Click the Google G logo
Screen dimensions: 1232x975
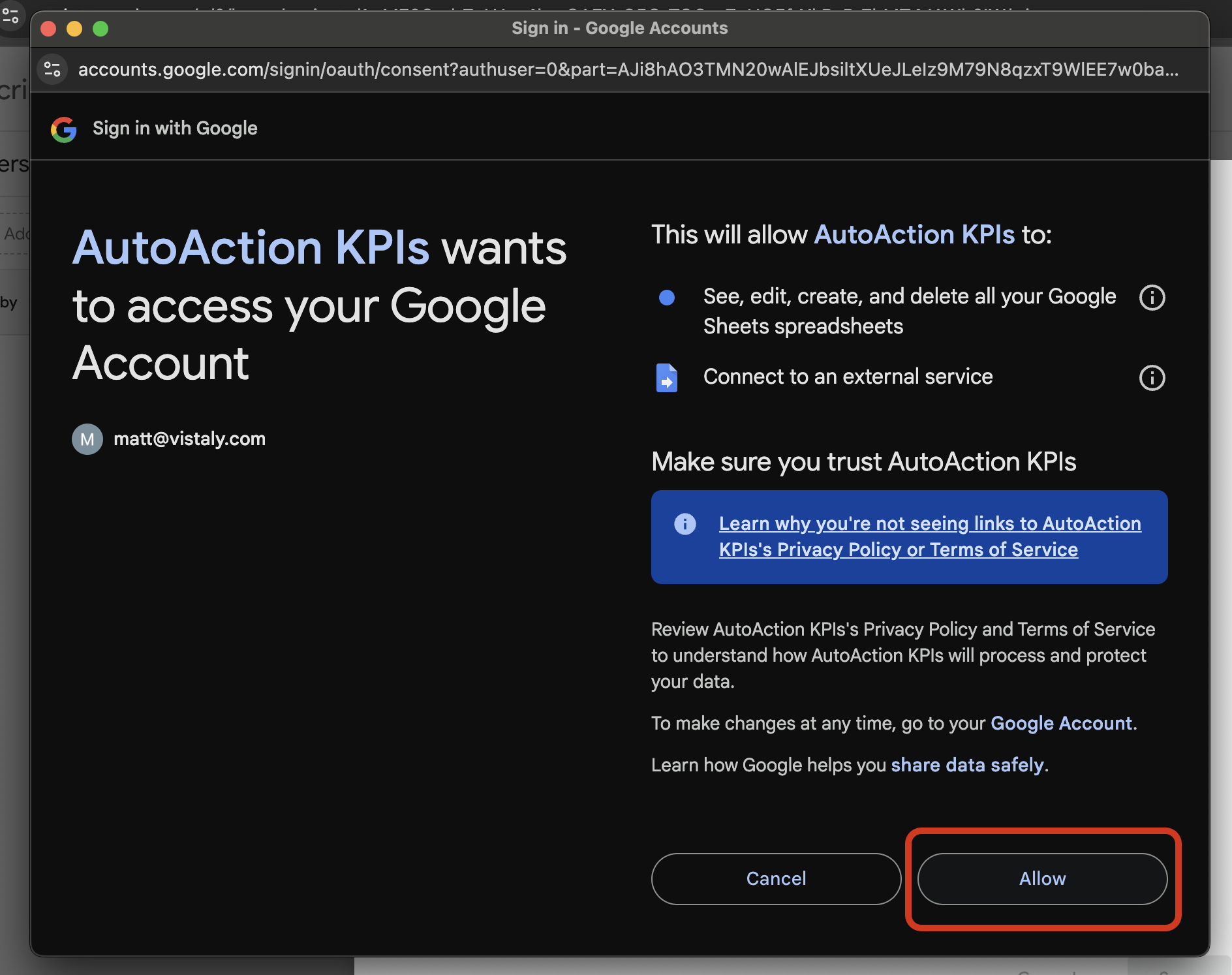click(x=64, y=129)
